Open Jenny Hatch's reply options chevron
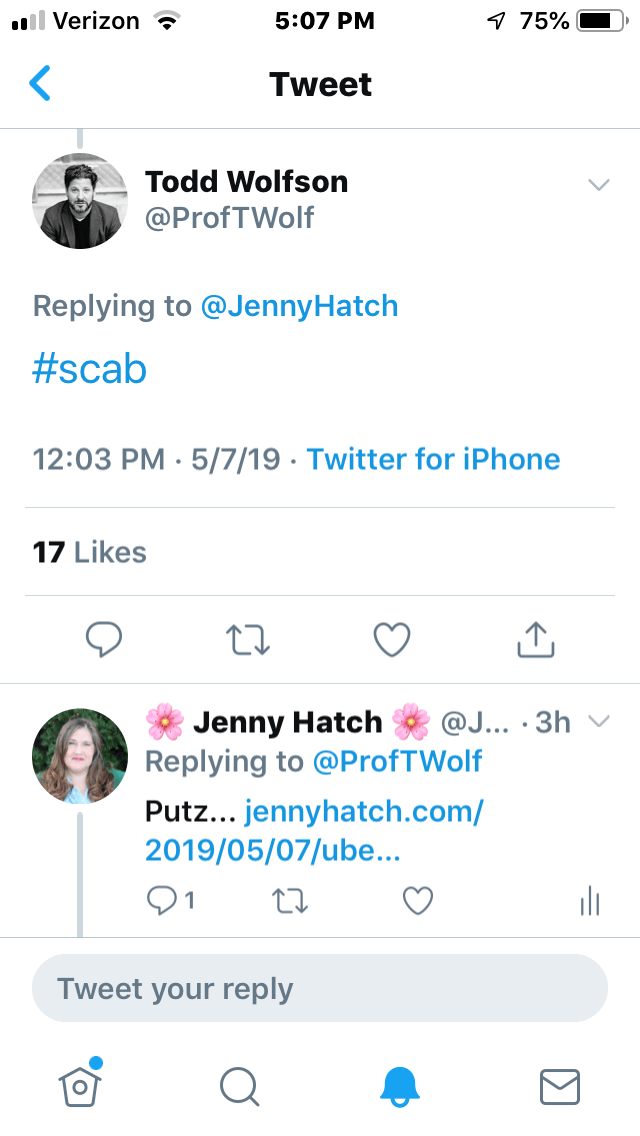 (598, 721)
